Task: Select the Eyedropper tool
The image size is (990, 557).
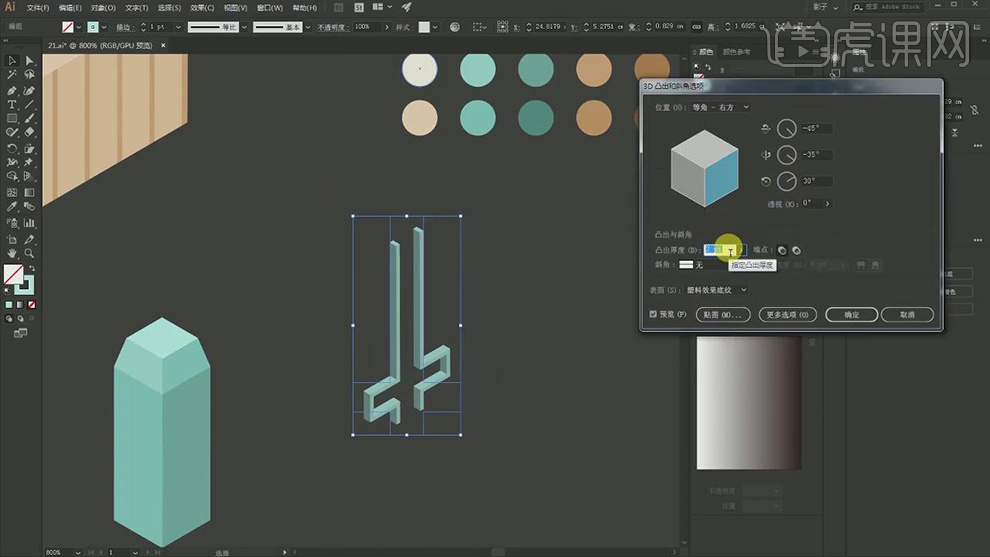Action: (x=12, y=207)
